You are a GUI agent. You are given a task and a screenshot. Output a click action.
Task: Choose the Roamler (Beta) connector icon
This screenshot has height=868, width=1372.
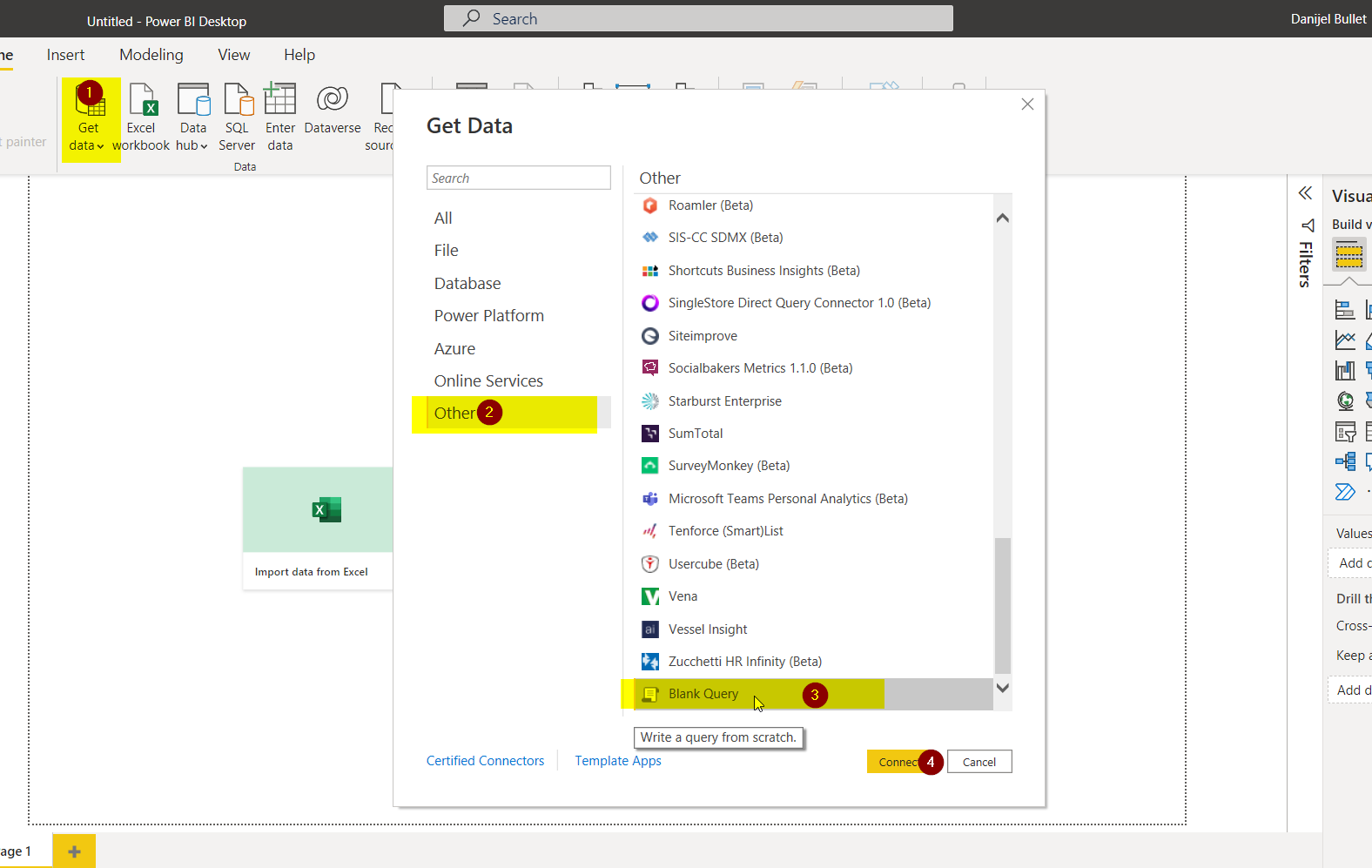[650, 205]
